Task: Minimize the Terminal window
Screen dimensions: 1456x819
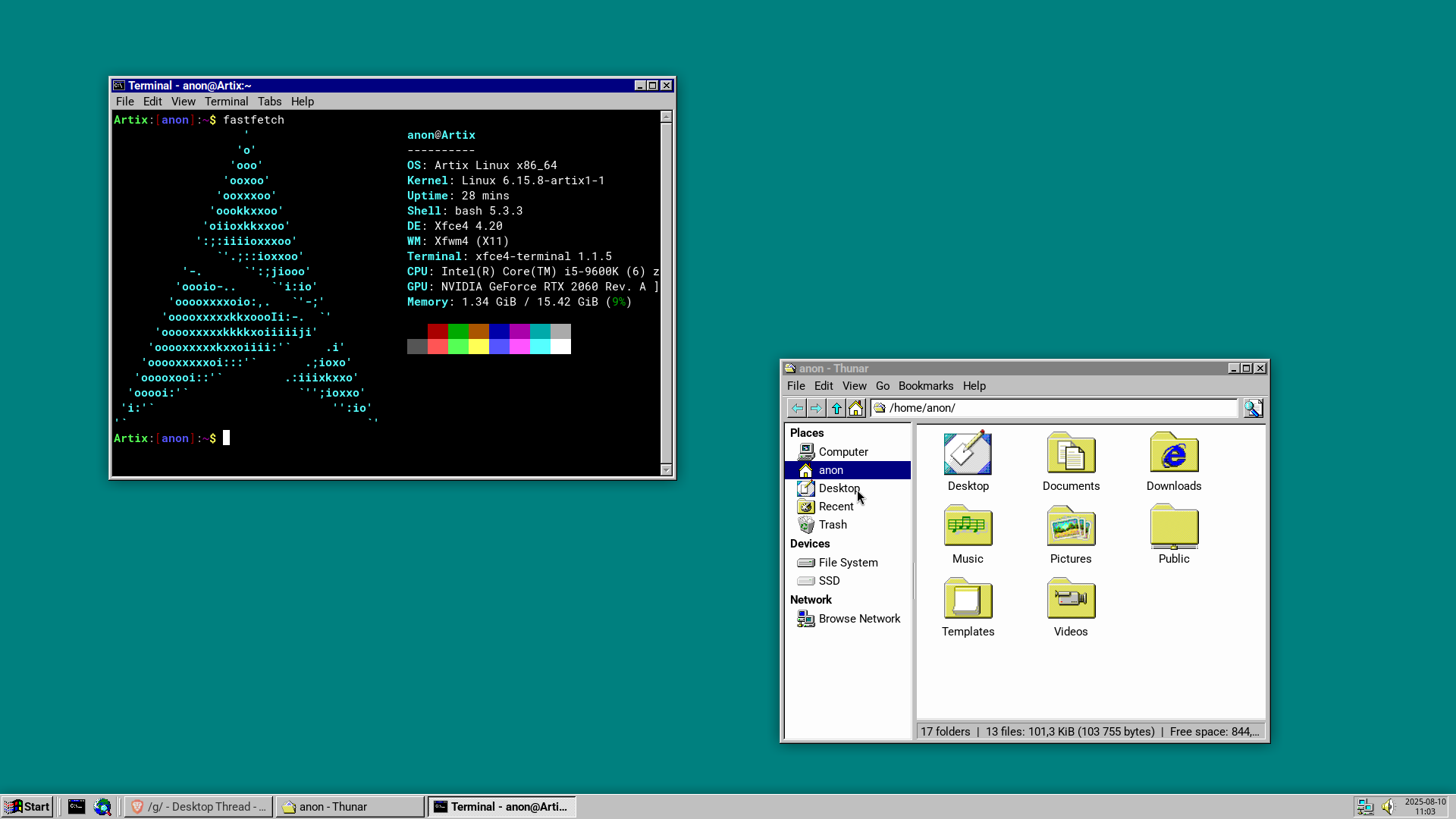Action: tap(640, 86)
